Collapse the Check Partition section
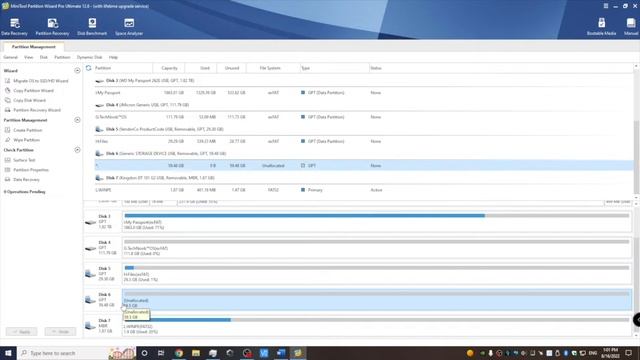The width and height of the screenshot is (640, 360). pos(77,150)
